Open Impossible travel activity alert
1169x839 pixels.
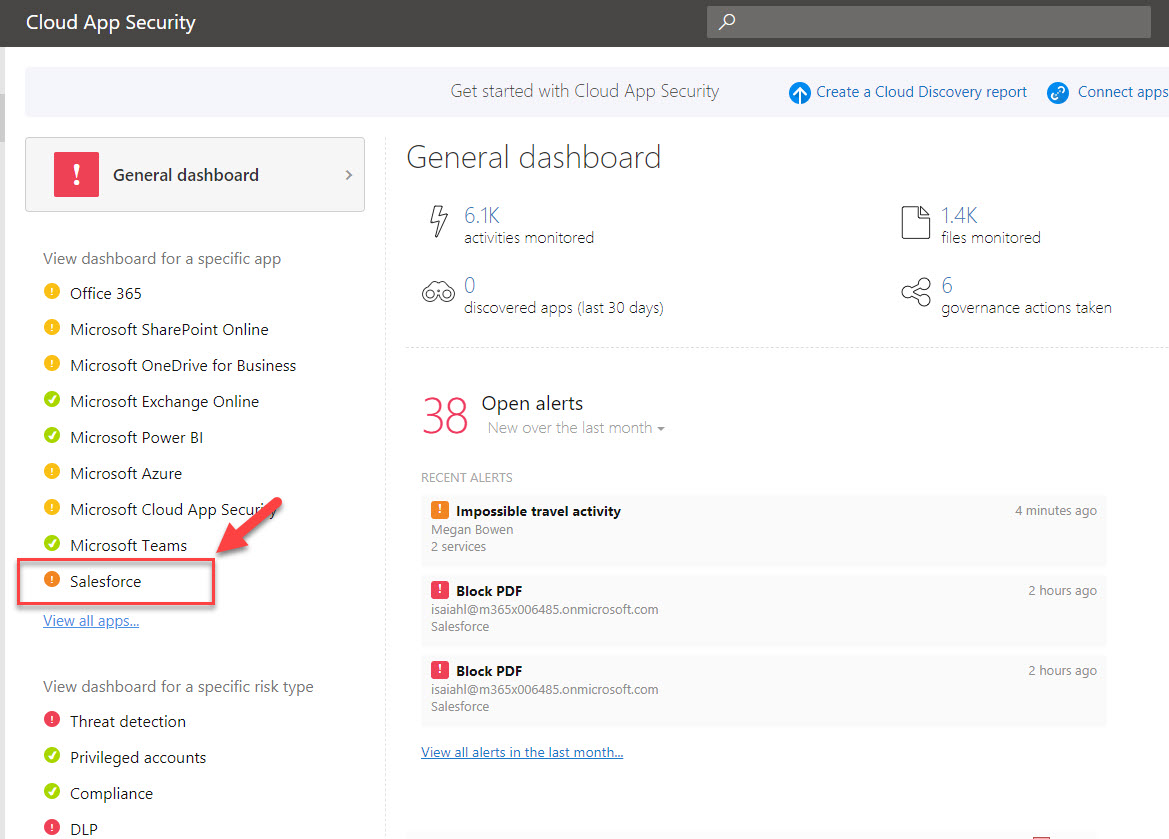(x=763, y=530)
